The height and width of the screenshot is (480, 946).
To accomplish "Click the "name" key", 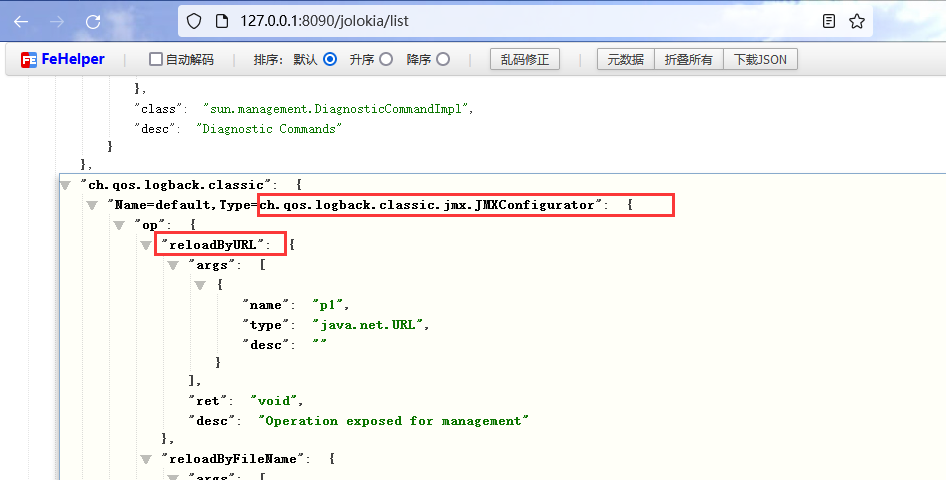I will coord(265,305).
